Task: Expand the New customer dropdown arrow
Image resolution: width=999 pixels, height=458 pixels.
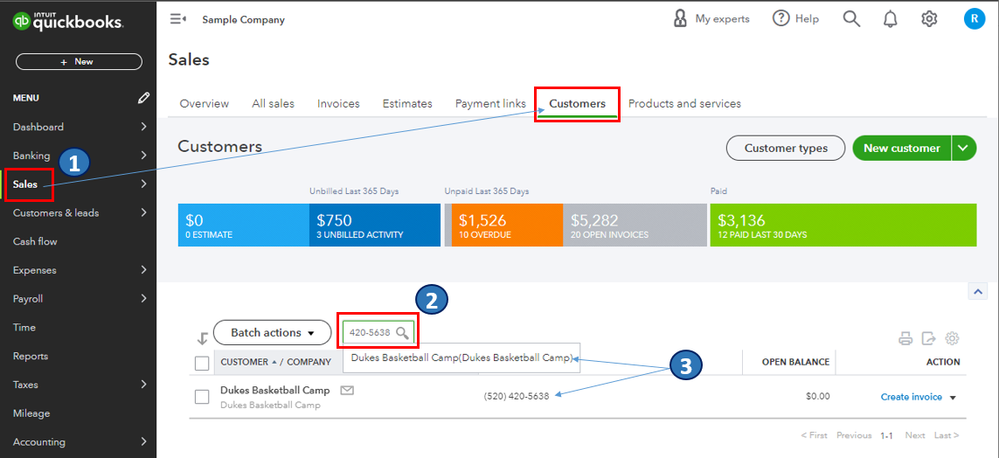Action: point(964,148)
